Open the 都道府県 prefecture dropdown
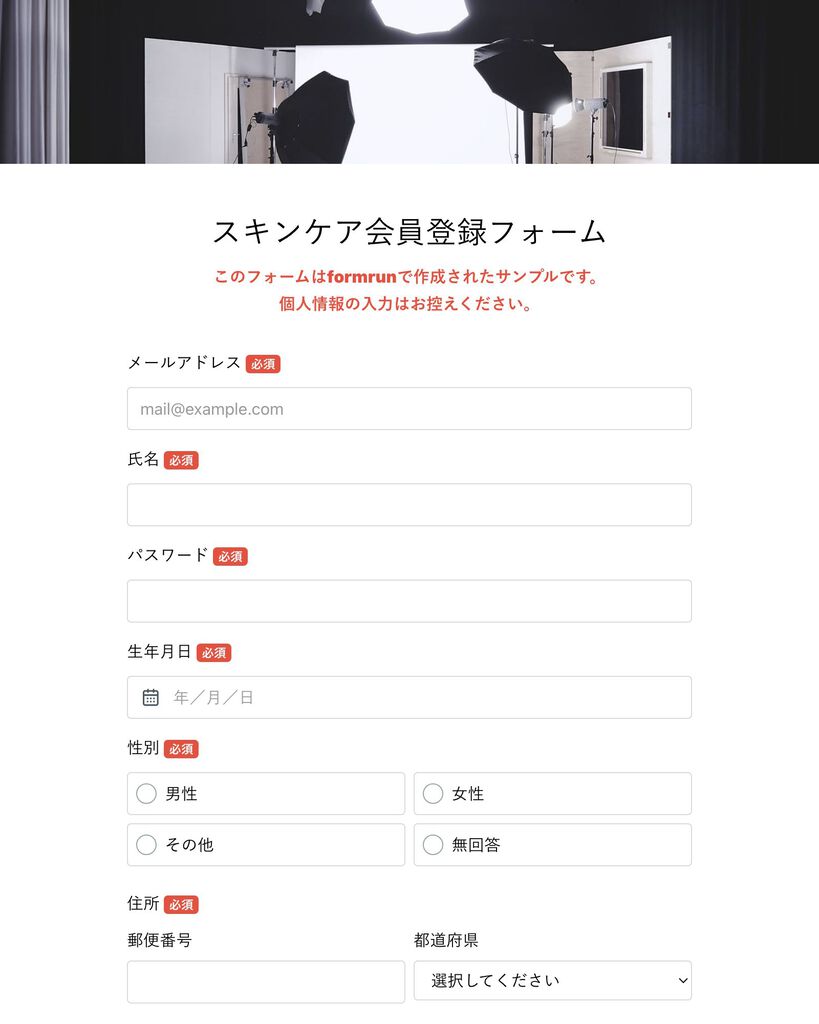Image resolution: width=819 pixels, height=1024 pixels. [x=553, y=981]
